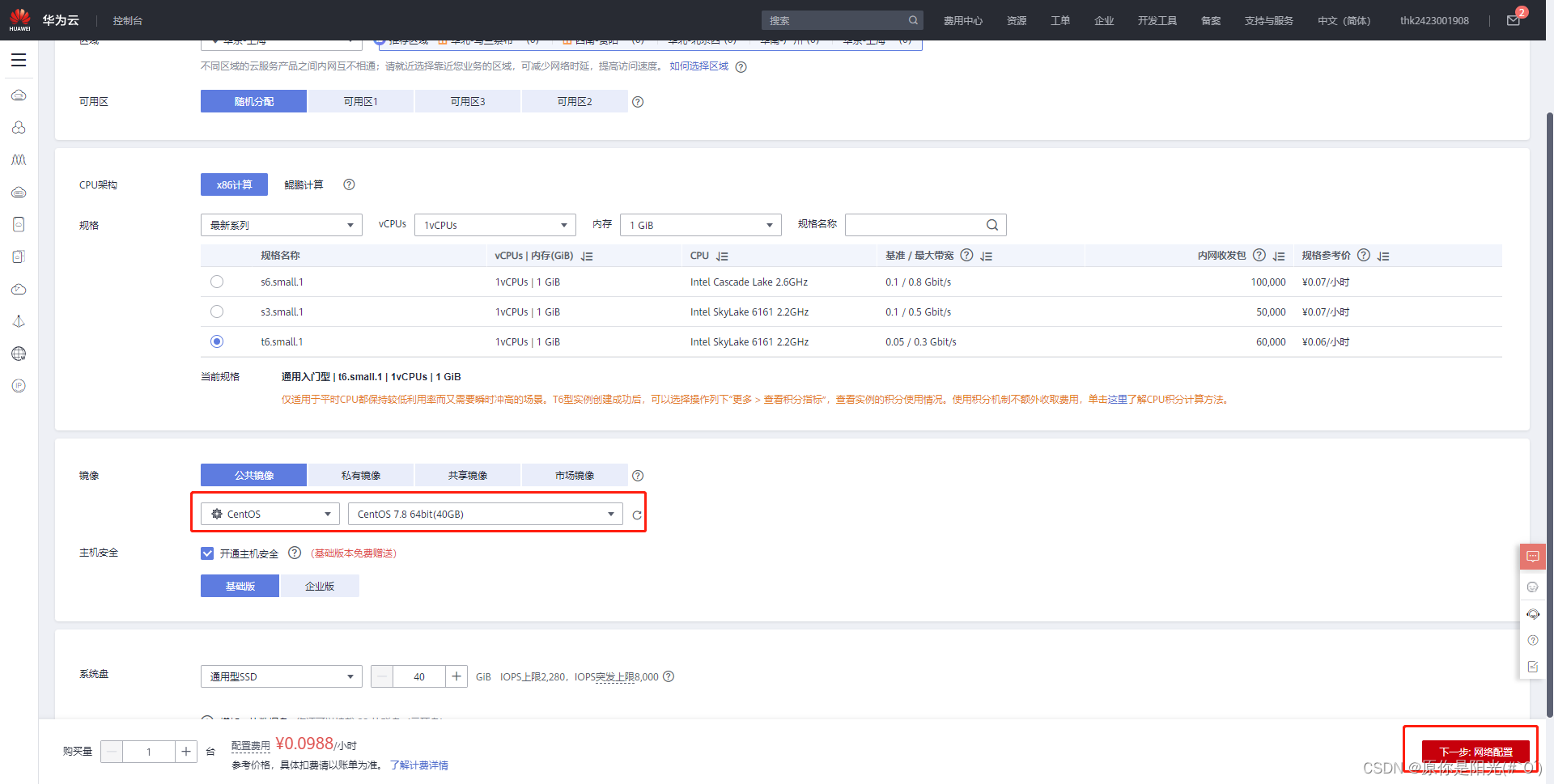The image size is (1554, 784).
Task: Choose 可用区2 availability zone
Action: click(575, 101)
